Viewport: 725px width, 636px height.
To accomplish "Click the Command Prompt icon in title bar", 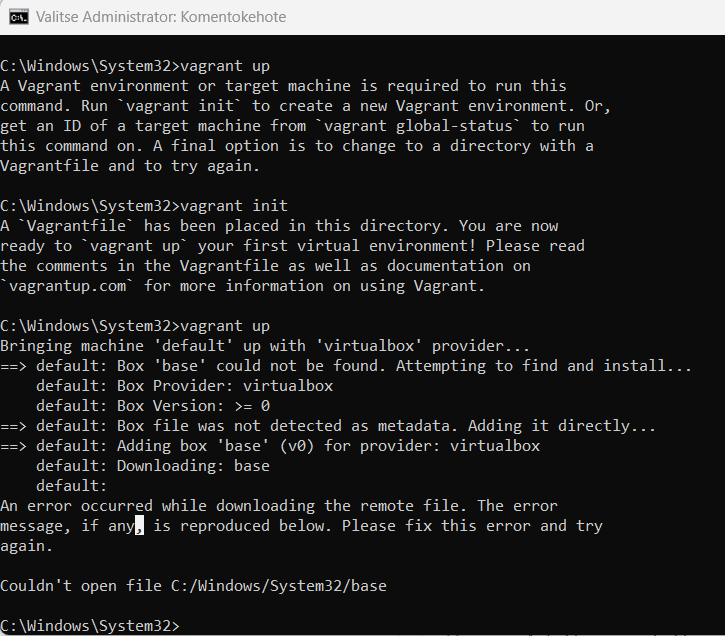I will coord(17,17).
